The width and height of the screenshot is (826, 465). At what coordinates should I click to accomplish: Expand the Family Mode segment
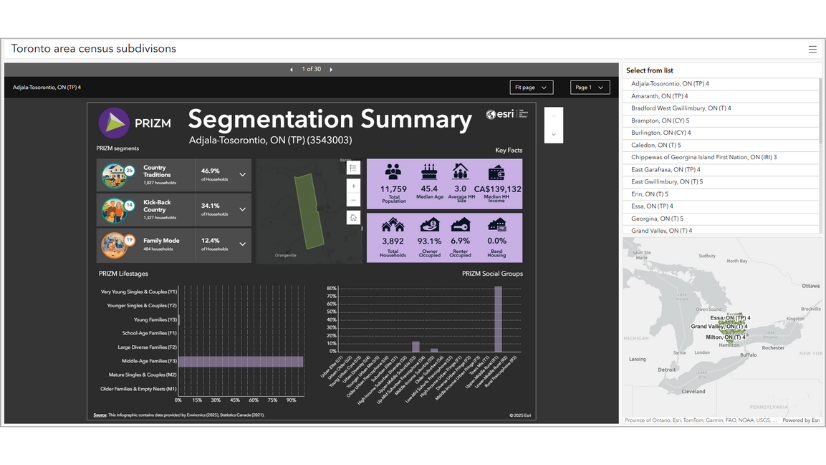[x=242, y=244]
